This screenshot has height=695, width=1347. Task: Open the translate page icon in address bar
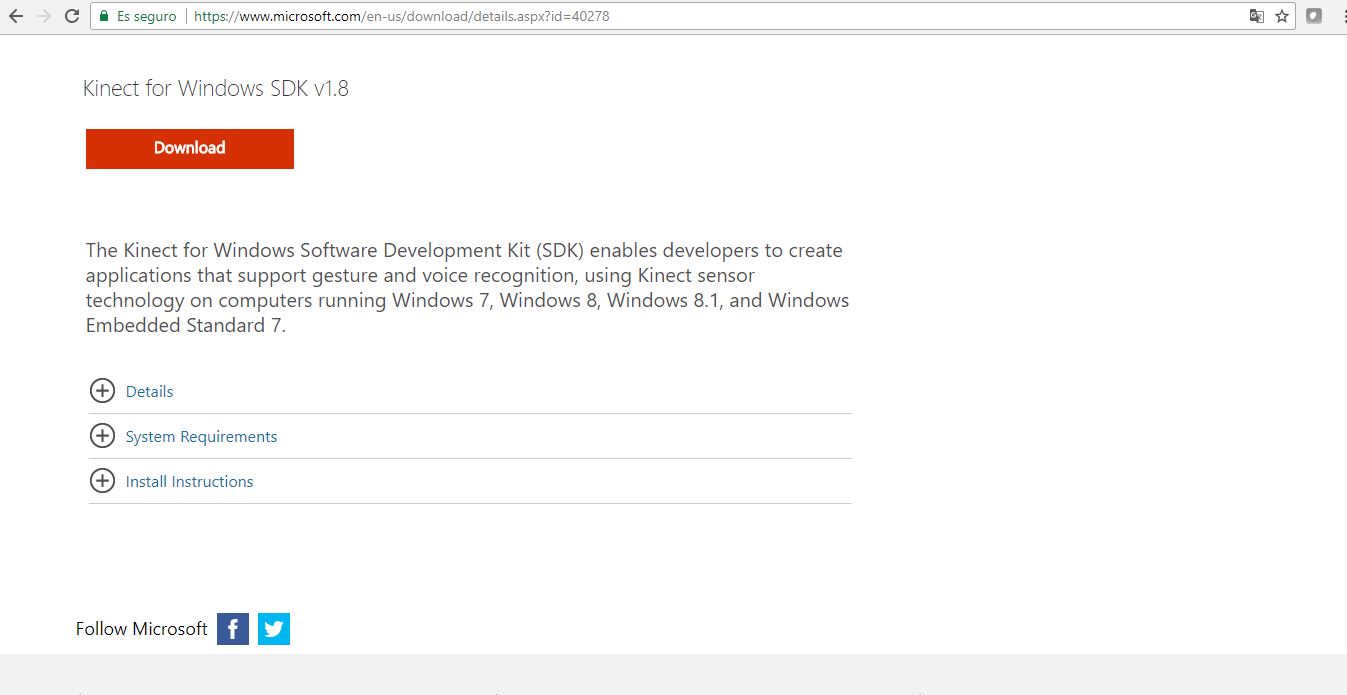pos(1256,16)
